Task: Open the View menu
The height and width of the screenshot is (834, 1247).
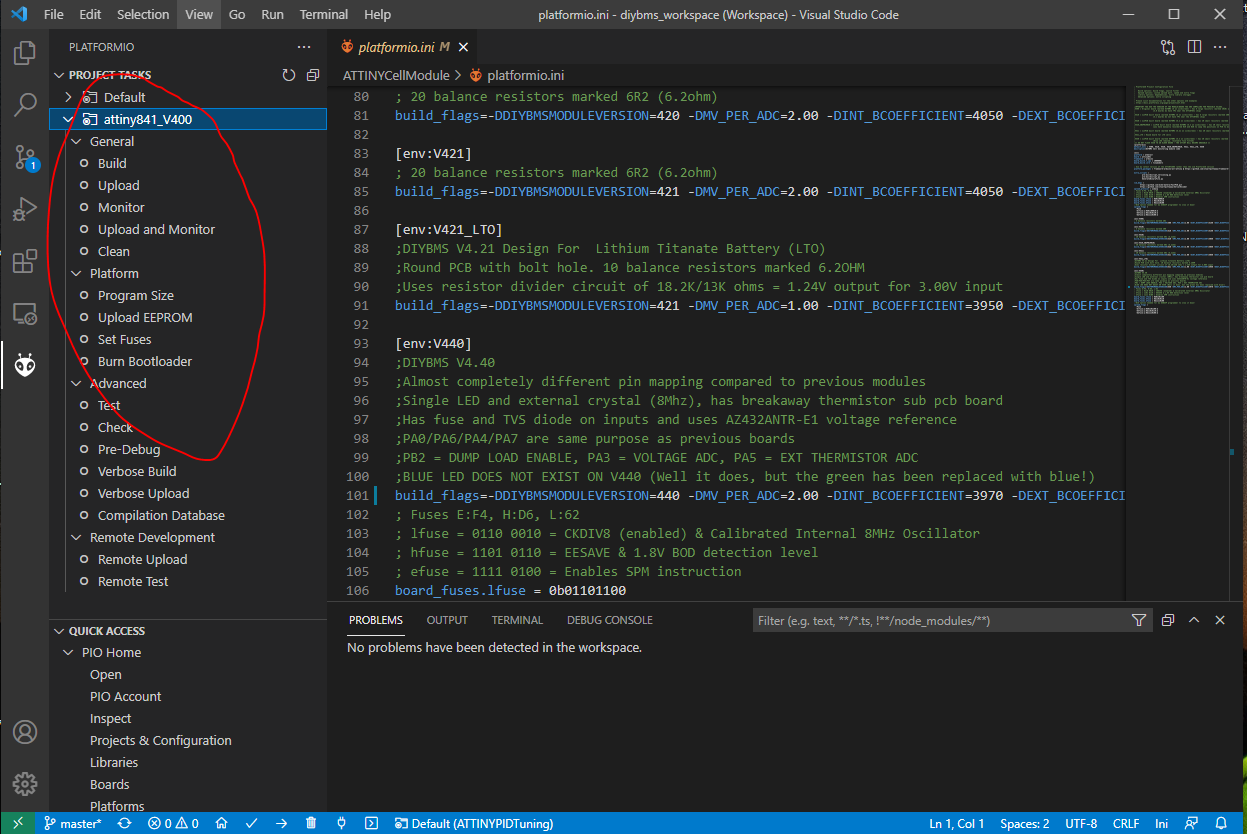Action: tap(199, 15)
